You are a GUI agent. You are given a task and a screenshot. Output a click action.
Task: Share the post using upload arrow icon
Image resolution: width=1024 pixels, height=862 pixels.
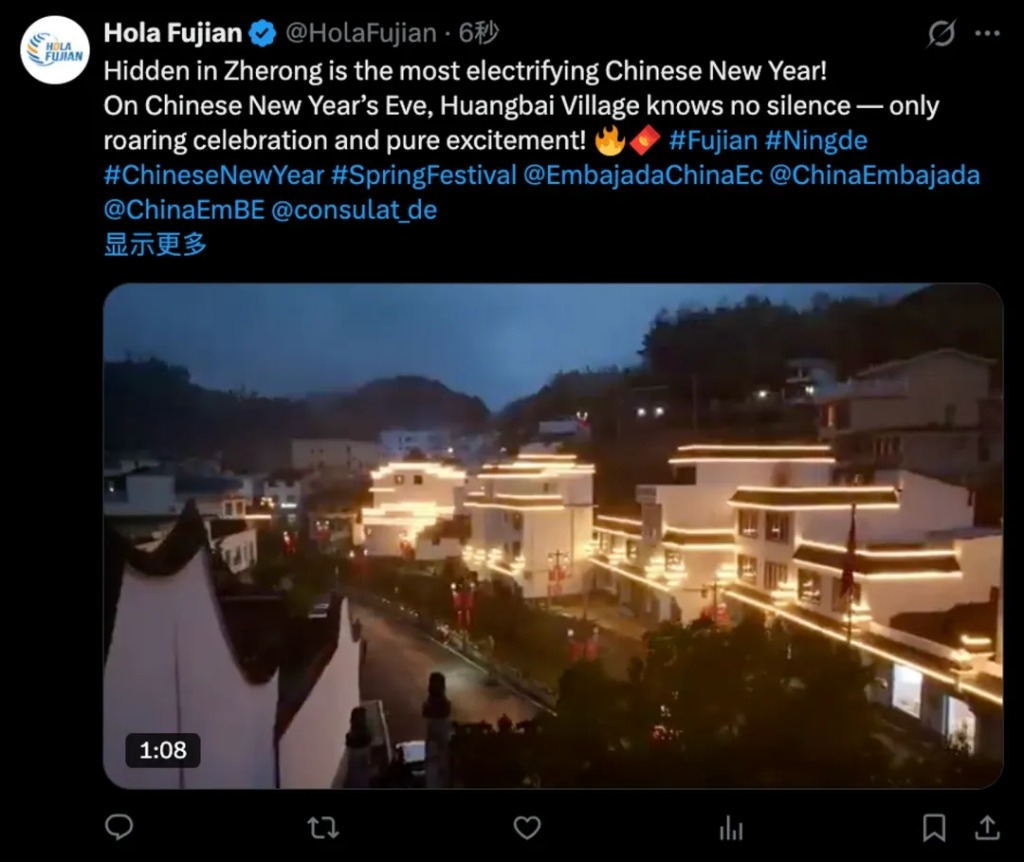(x=987, y=827)
